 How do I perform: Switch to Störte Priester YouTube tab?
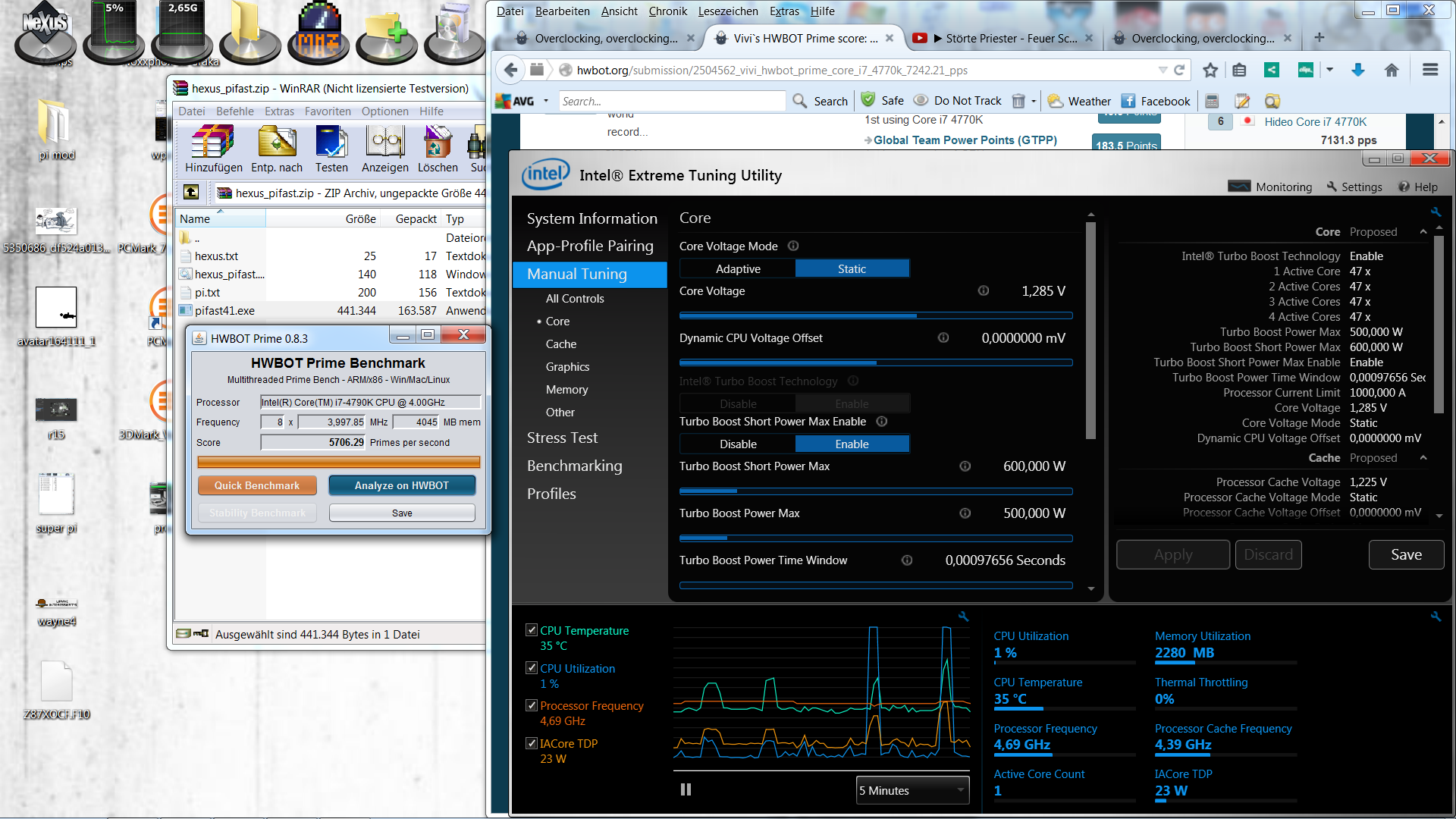(1002, 38)
